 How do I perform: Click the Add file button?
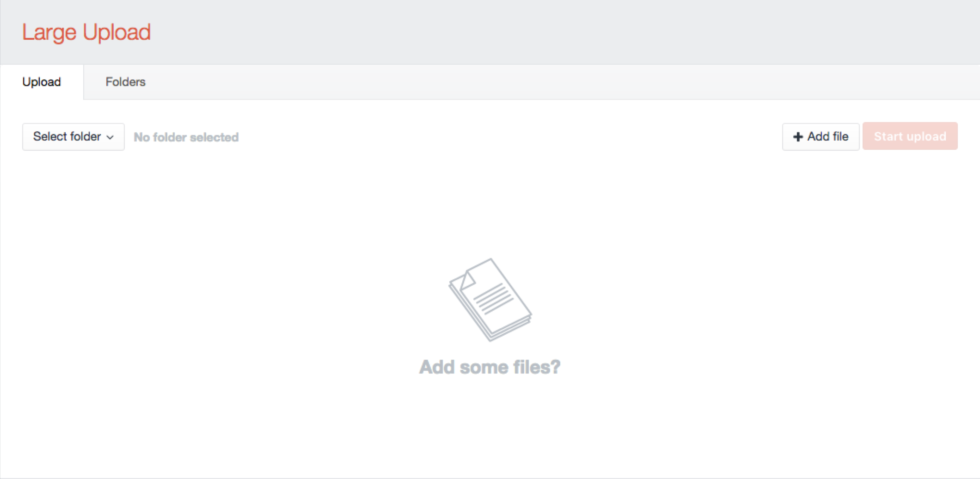coord(821,136)
